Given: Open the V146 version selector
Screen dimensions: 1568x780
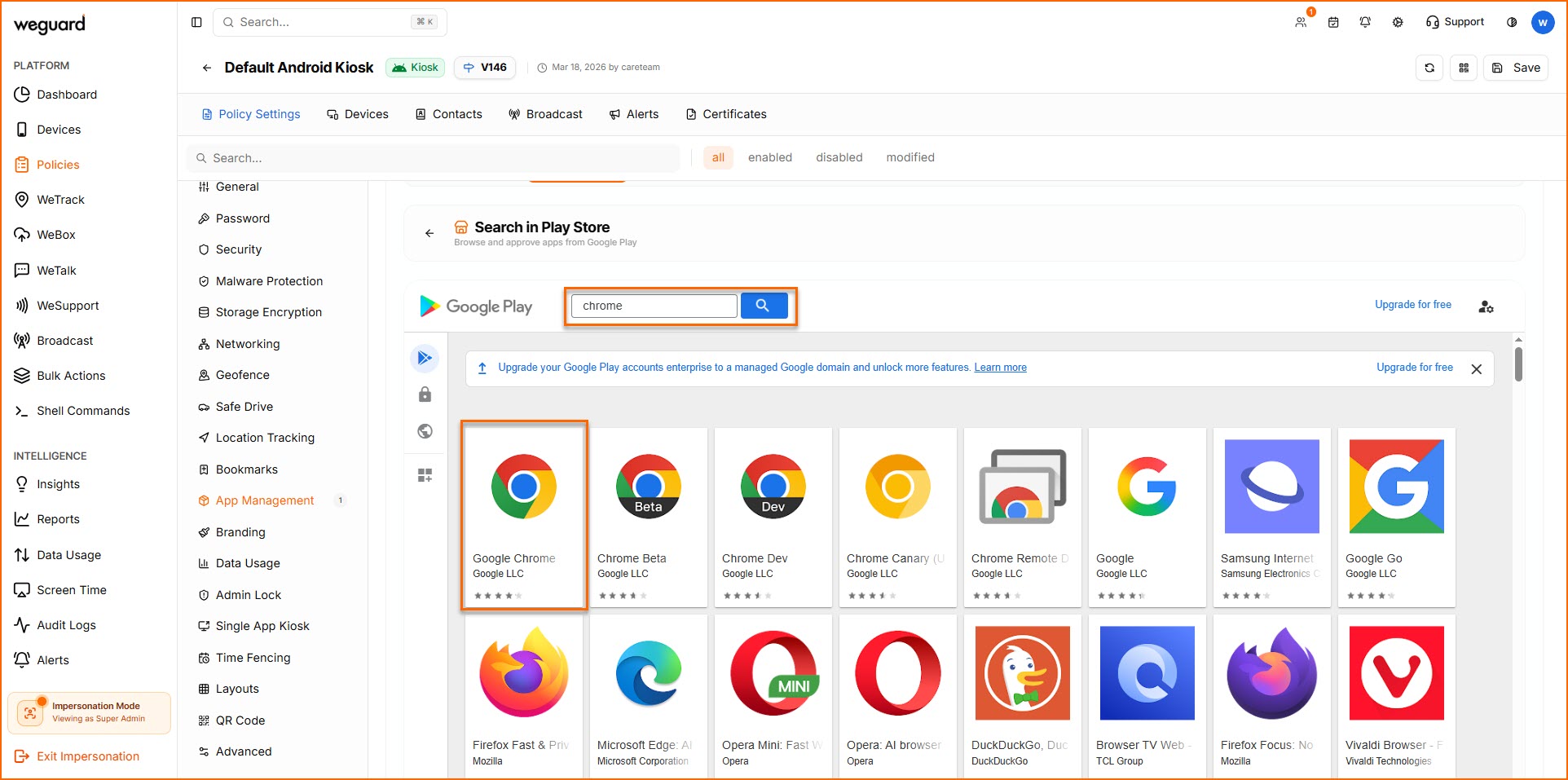Looking at the screenshot, I should pyautogui.click(x=485, y=68).
